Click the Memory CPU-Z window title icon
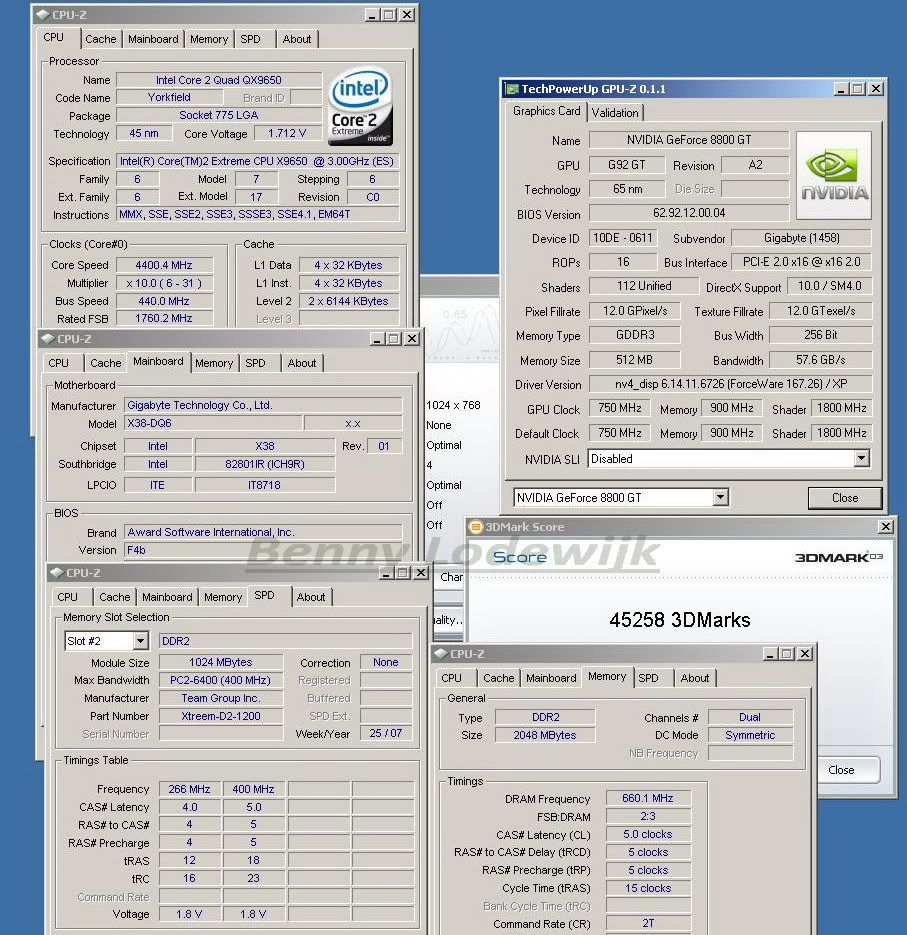Screen dimensions: 907x935 pos(441,654)
